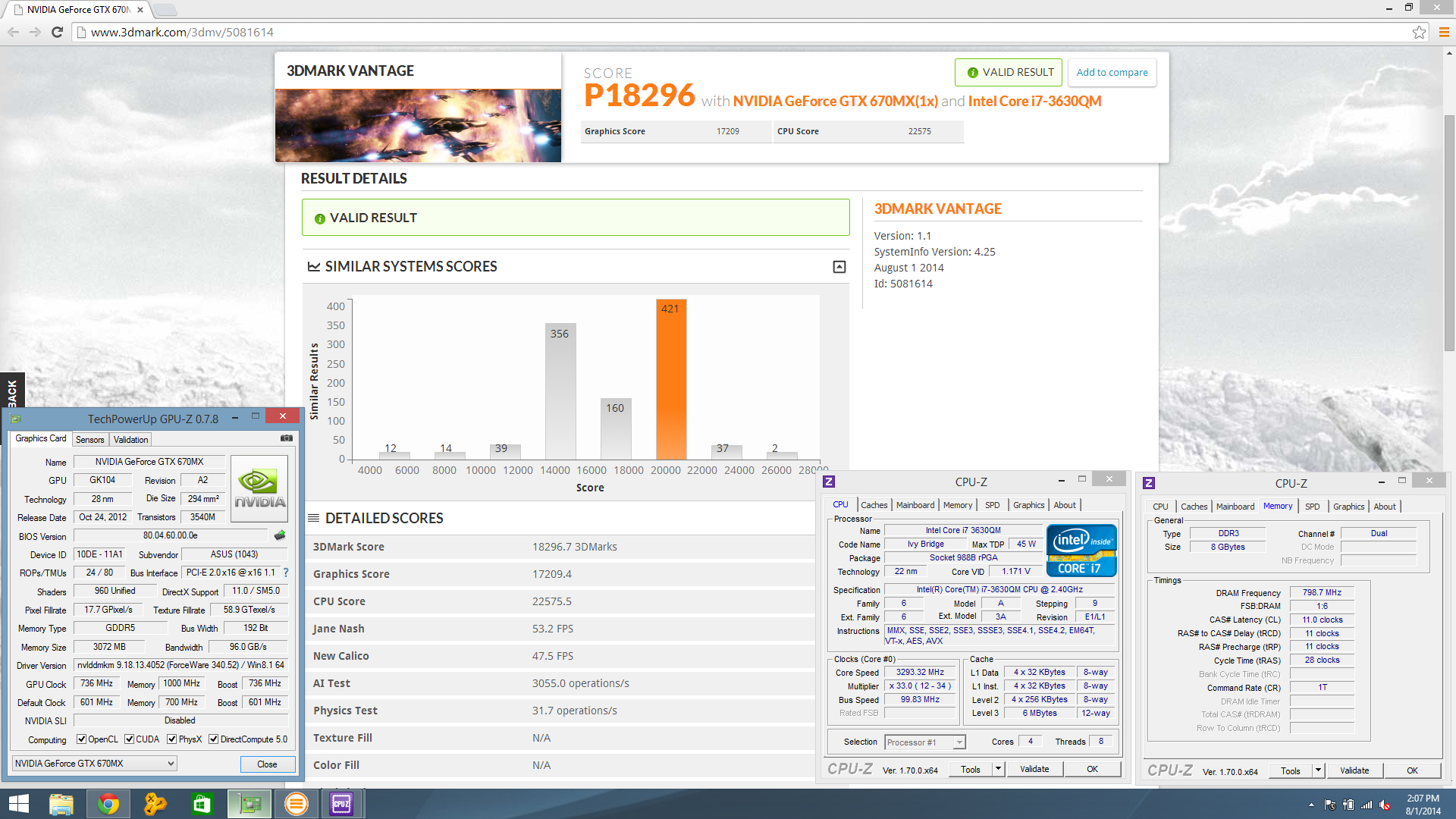Click GPU-Z BIOS save chip icon
This screenshot has height=819, width=1456.
tap(280, 535)
